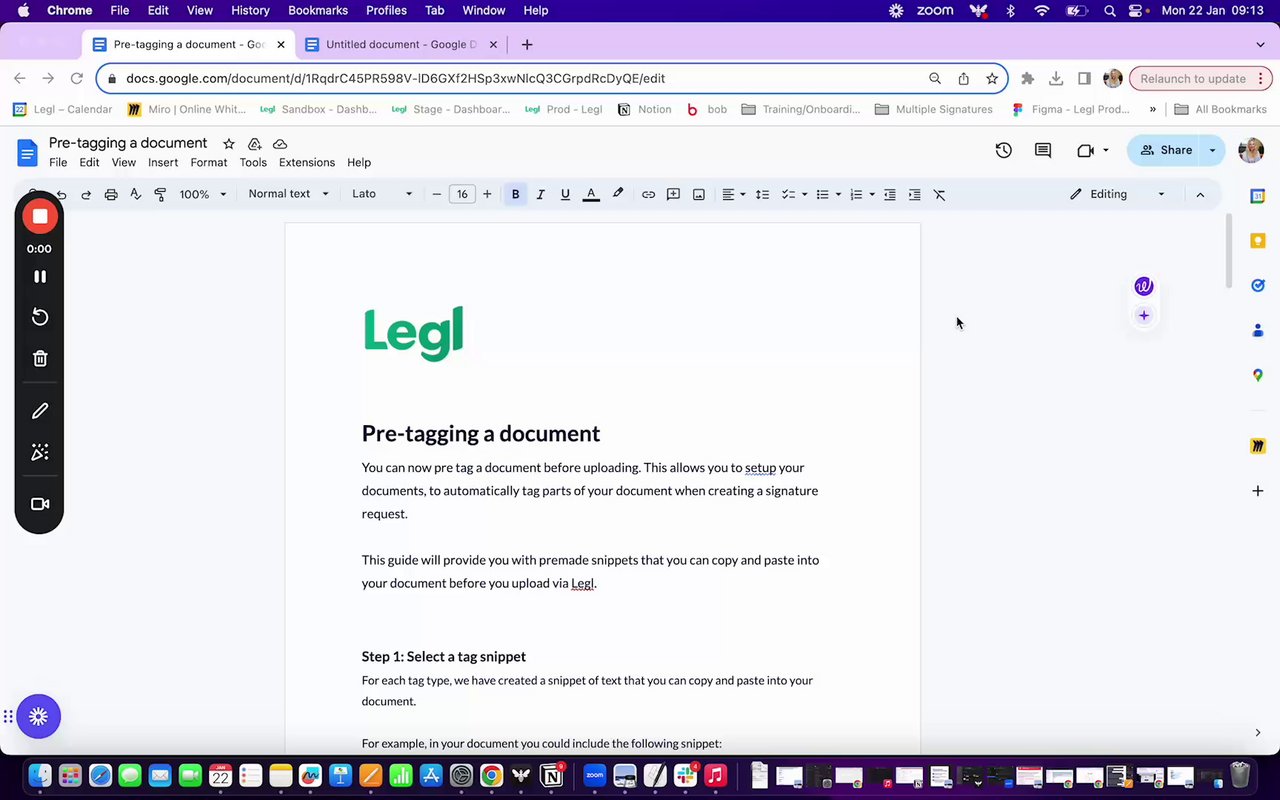Open the zoom level dropdown at 100%
The height and width of the screenshot is (800, 1280).
pyautogui.click(x=203, y=194)
